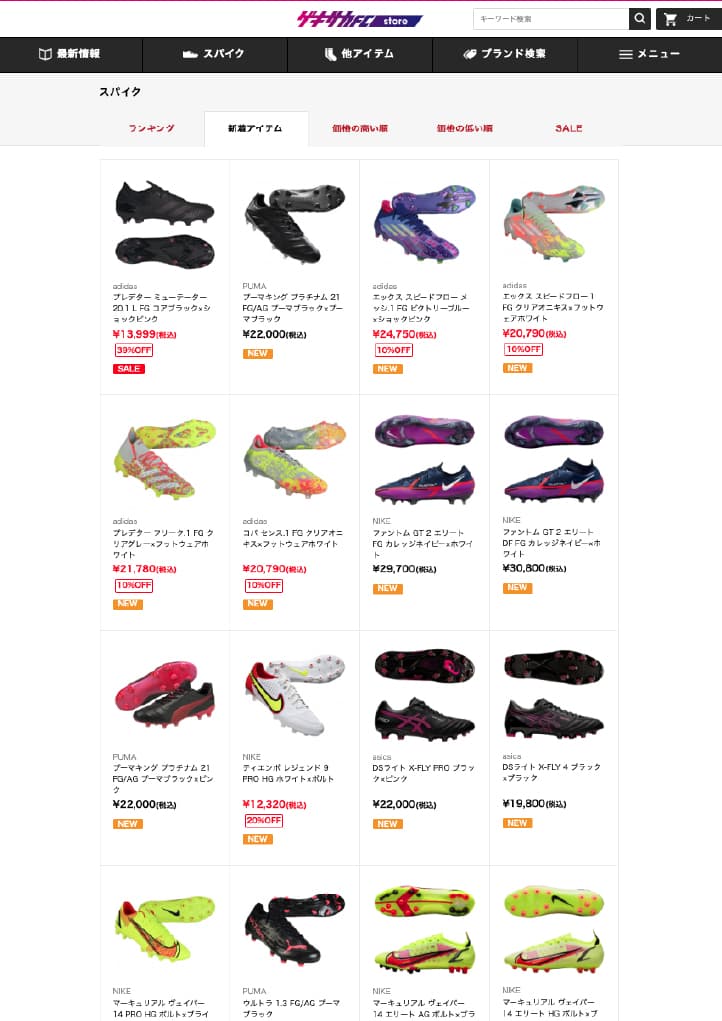The width and height of the screenshot is (722, 1021).
Task: Click the search magnifier icon
Action: 639,19
